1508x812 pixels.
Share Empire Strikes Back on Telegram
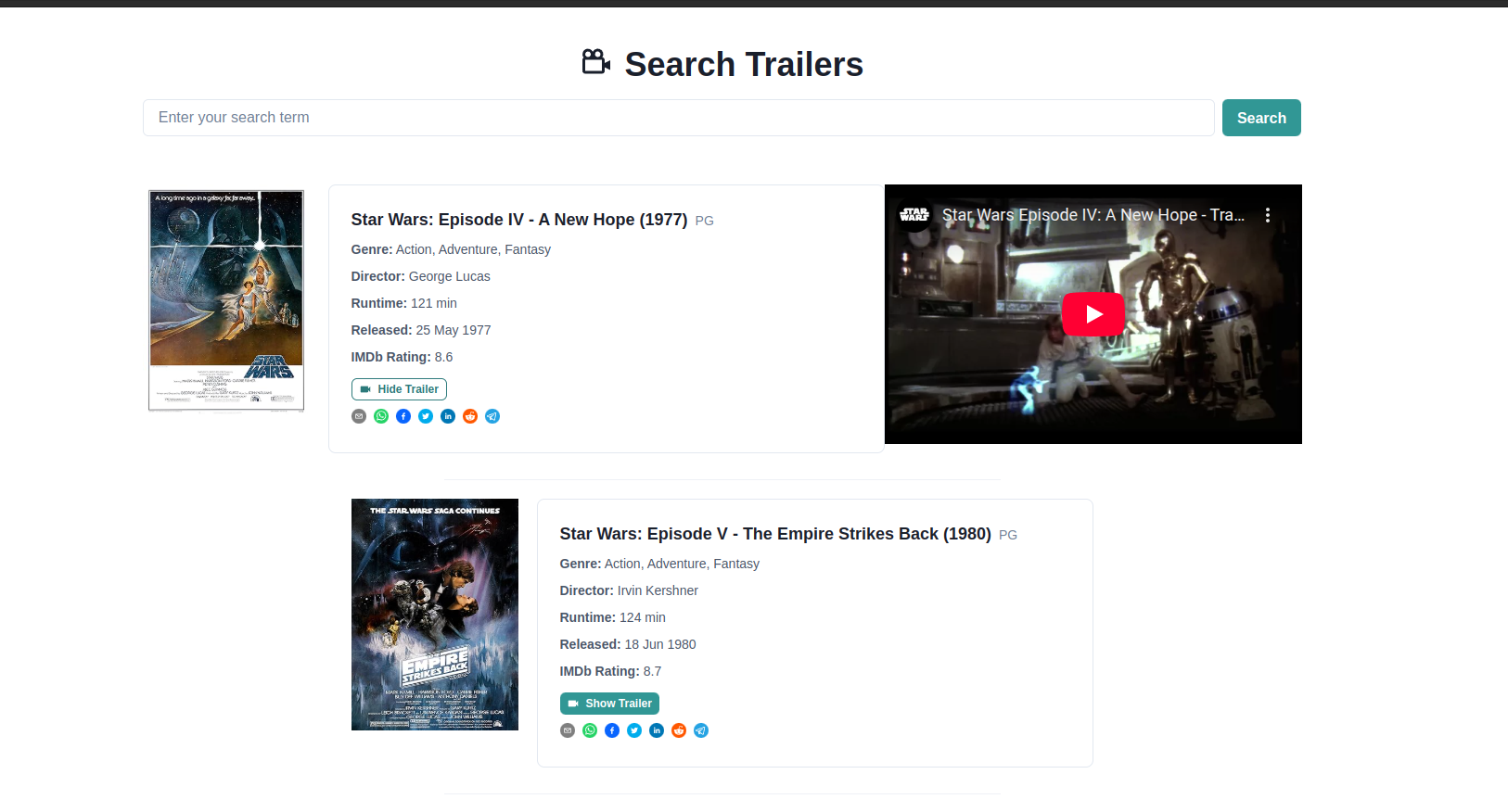(701, 730)
